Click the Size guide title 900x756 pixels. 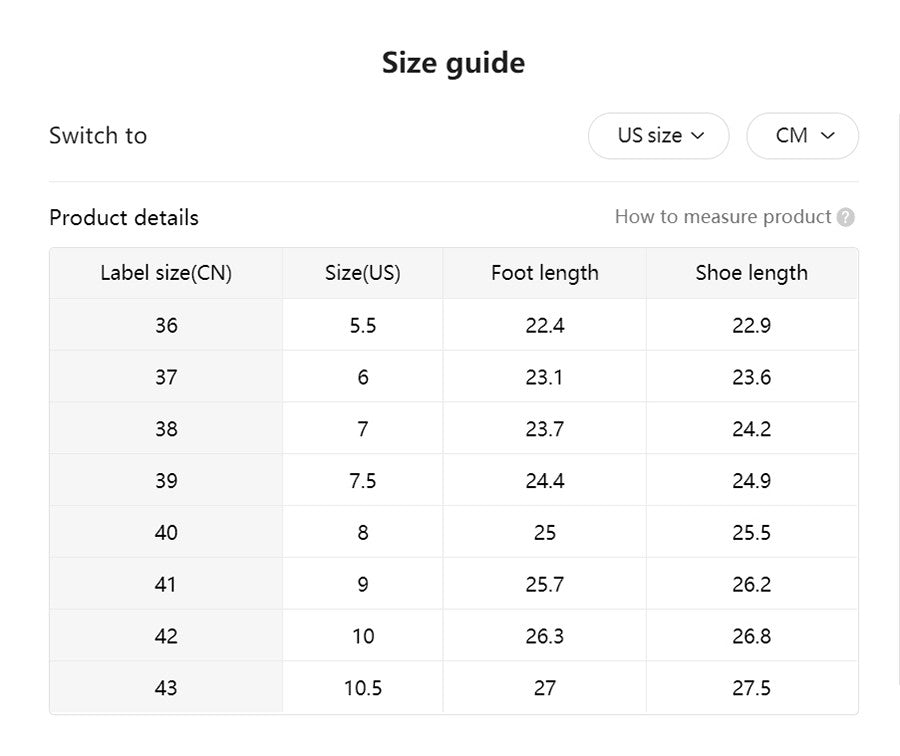[451, 62]
